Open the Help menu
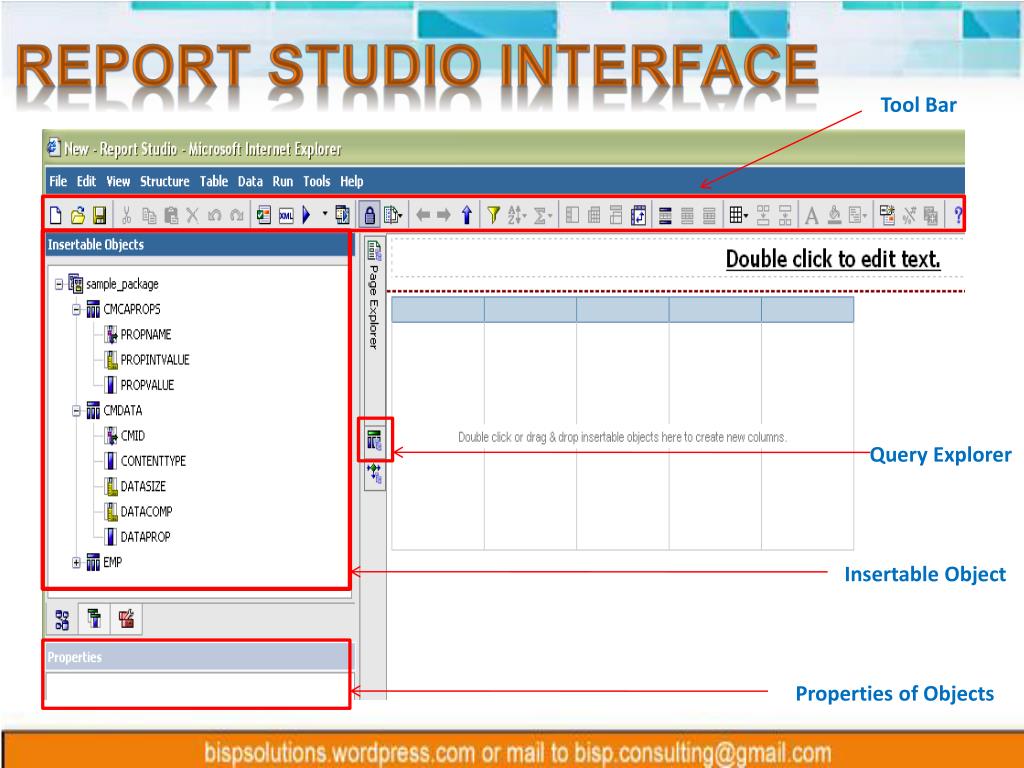The image size is (1024, 768). click(x=351, y=181)
